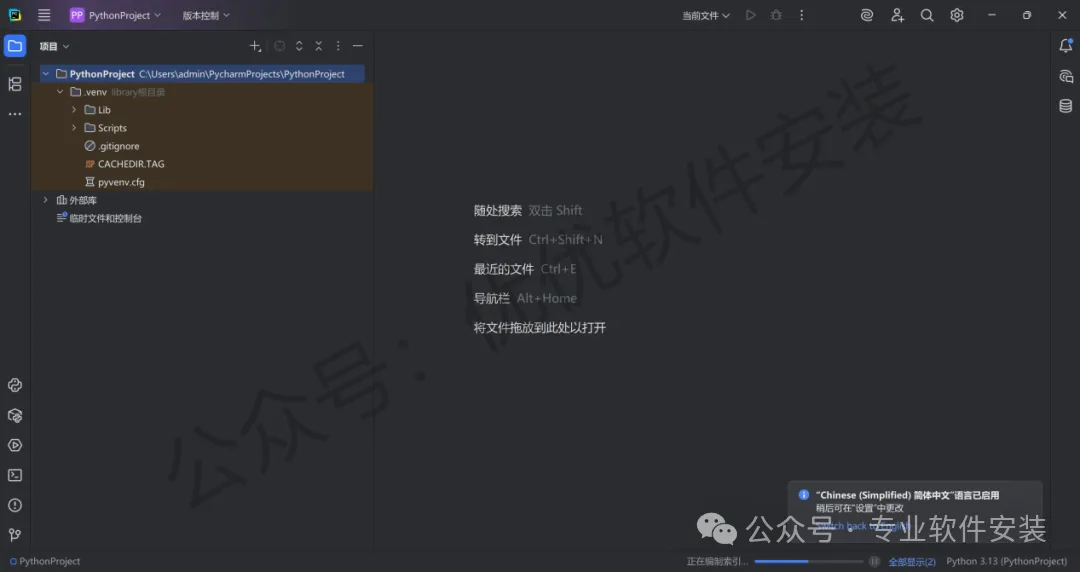Open project panel options (vertical dots)
Image resolution: width=1080 pixels, height=572 pixels.
(338, 46)
